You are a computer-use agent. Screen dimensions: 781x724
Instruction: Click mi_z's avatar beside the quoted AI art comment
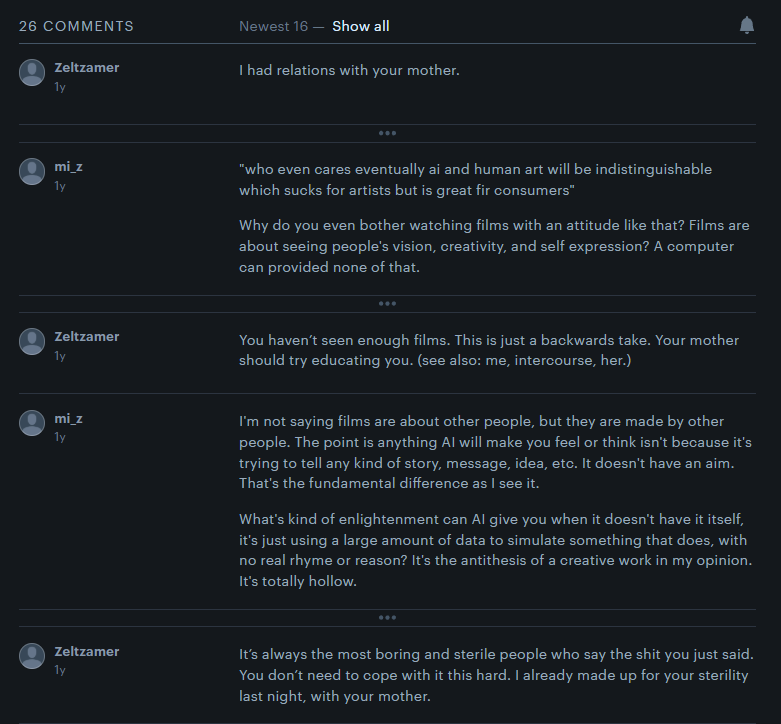tap(32, 171)
